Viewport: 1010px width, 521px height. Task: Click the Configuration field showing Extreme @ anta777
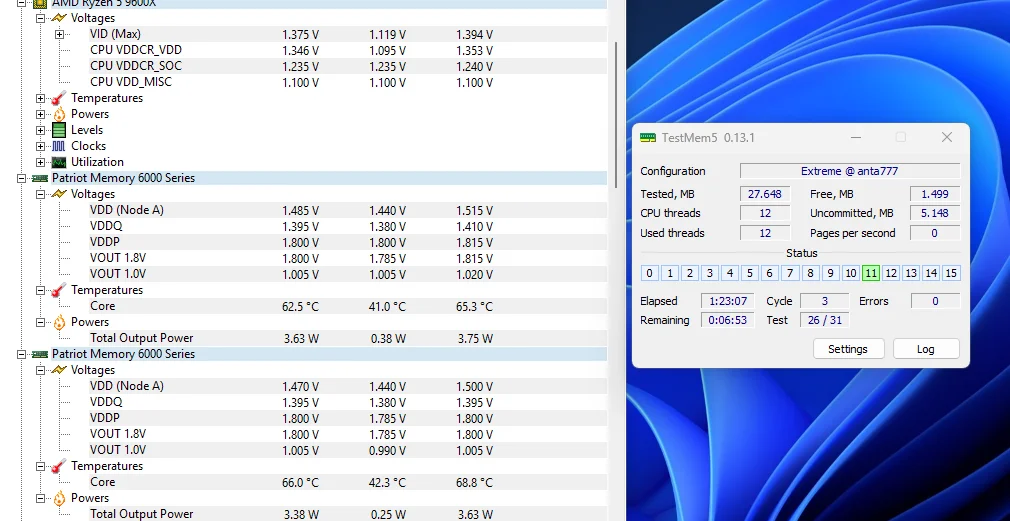coord(849,171)
